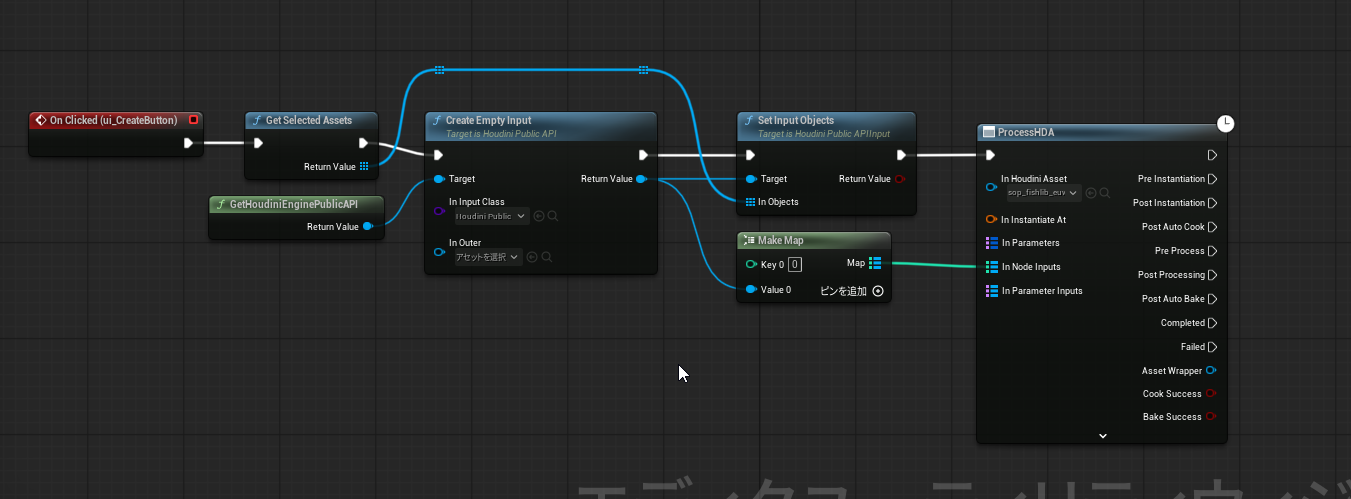This screenshot has height=499, width=1351.
Task: Click Get Selected Assets execution output pin
Action: (x=364, y=143)
